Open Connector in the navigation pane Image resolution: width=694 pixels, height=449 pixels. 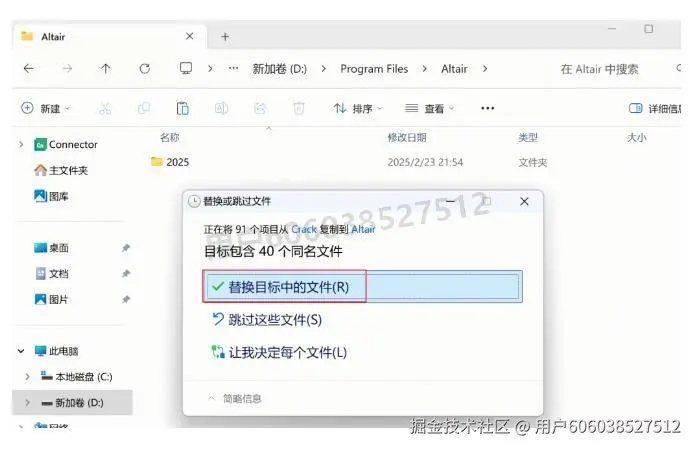tap(66, 144)
